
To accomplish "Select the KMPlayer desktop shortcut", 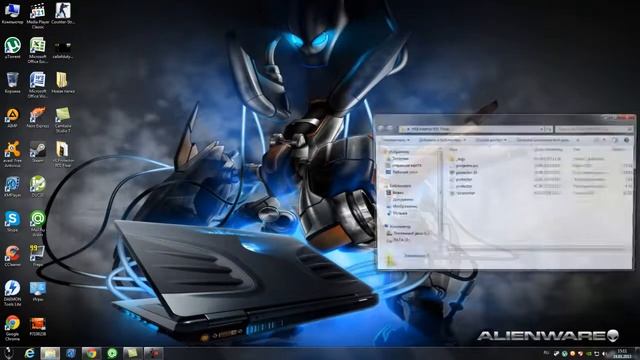I will (x=12, y=187).
